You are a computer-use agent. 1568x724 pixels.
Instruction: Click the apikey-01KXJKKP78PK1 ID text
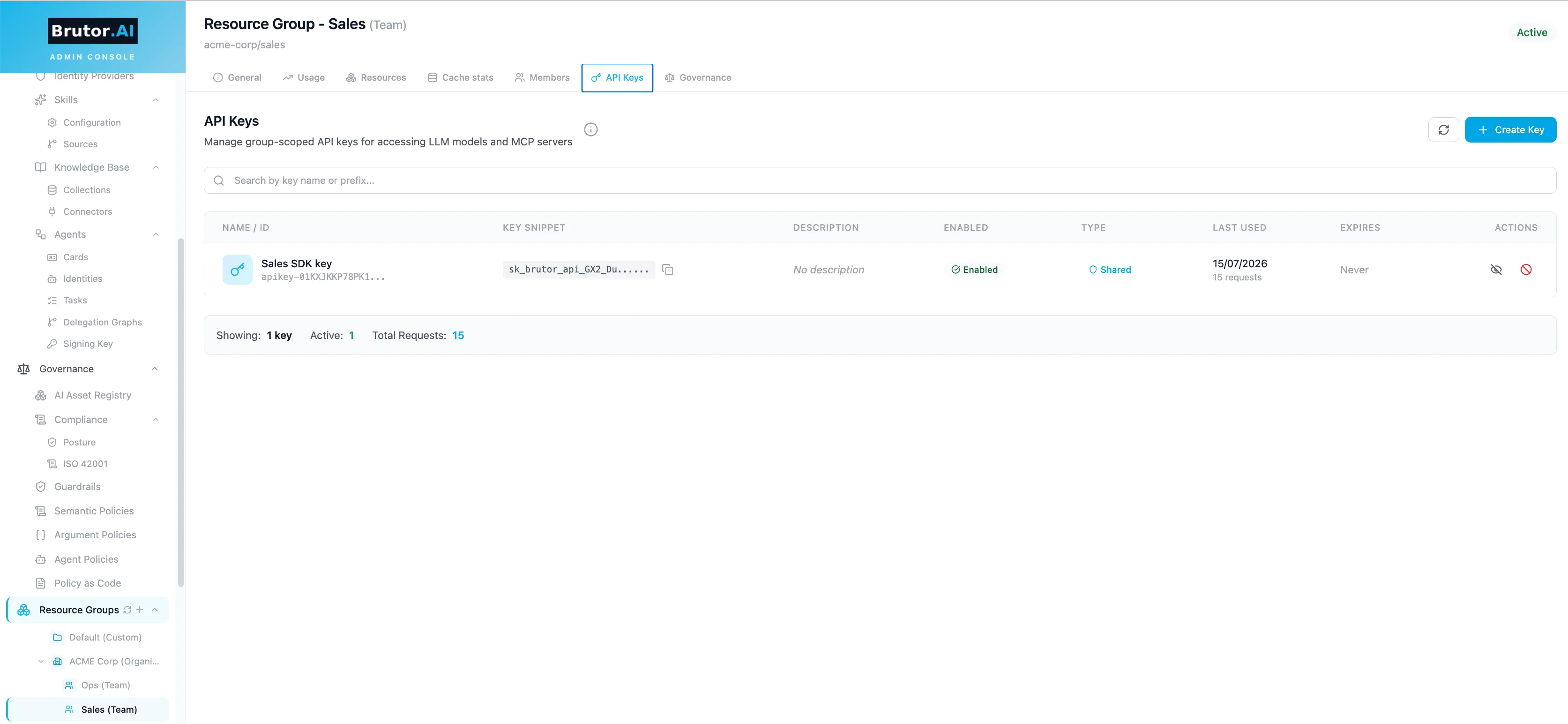tap(322, 277)
